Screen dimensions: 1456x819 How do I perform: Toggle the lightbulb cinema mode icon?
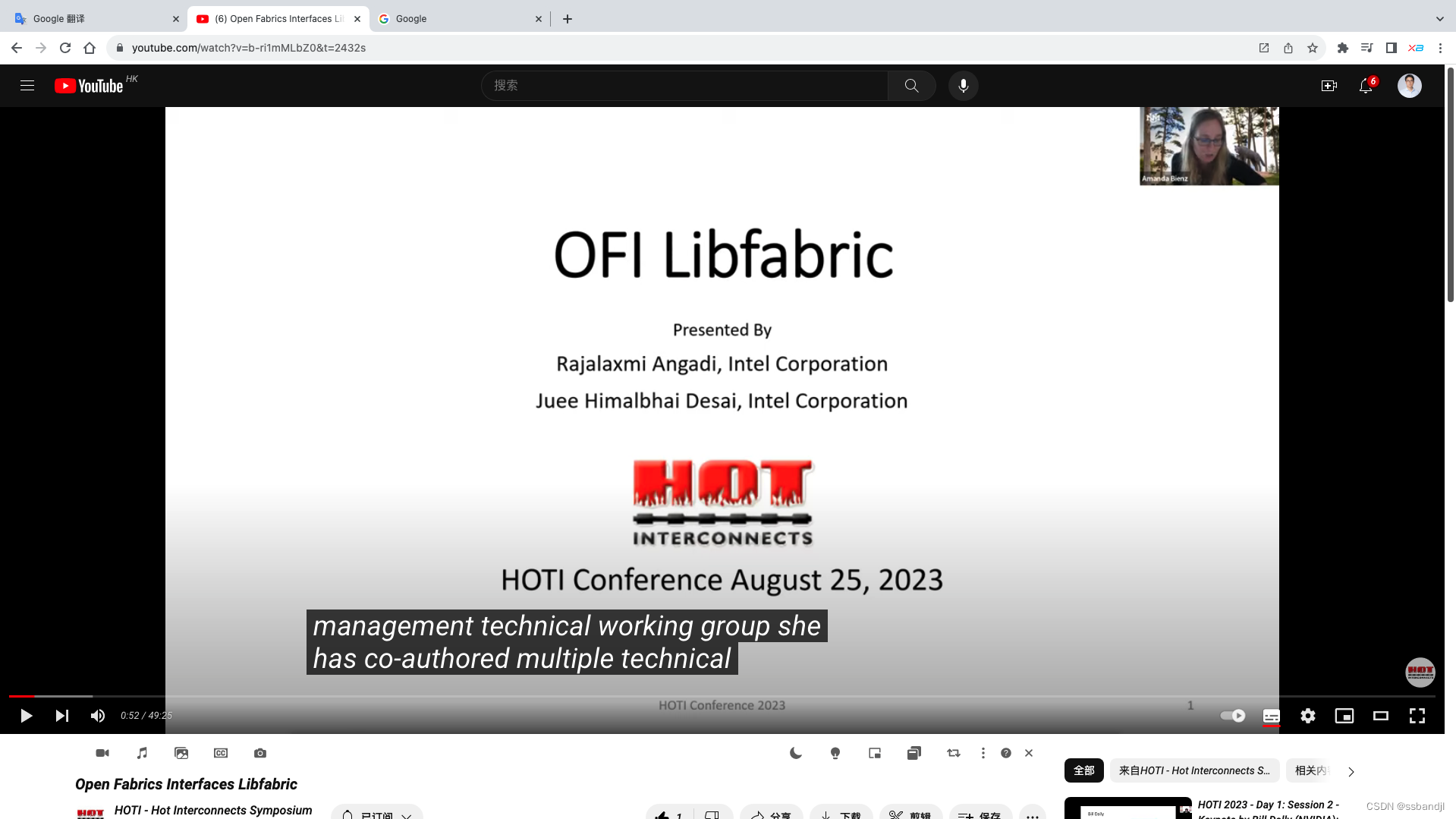pos(835,753)
